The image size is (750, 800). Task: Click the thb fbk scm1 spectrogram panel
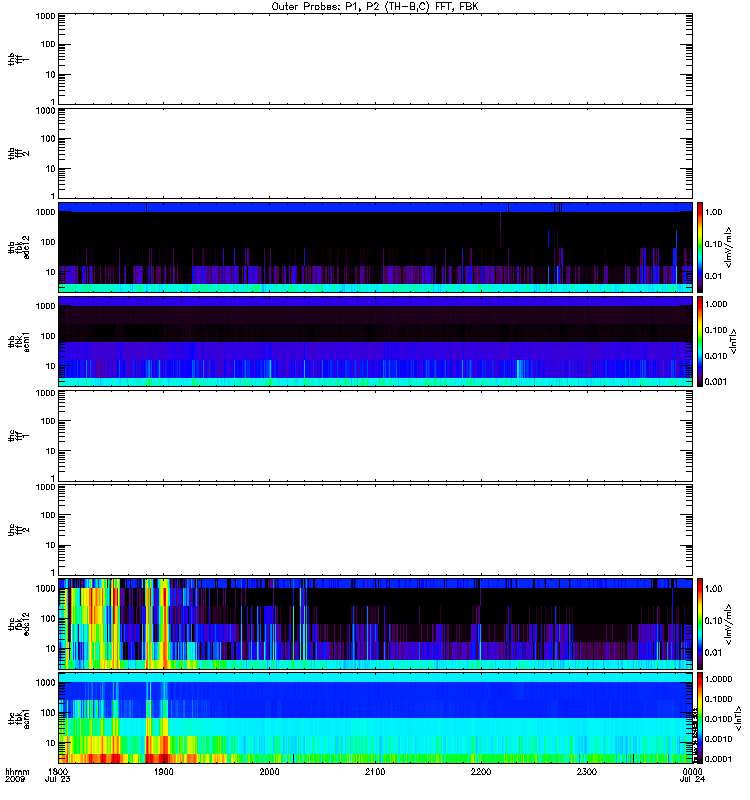(376, 341)
